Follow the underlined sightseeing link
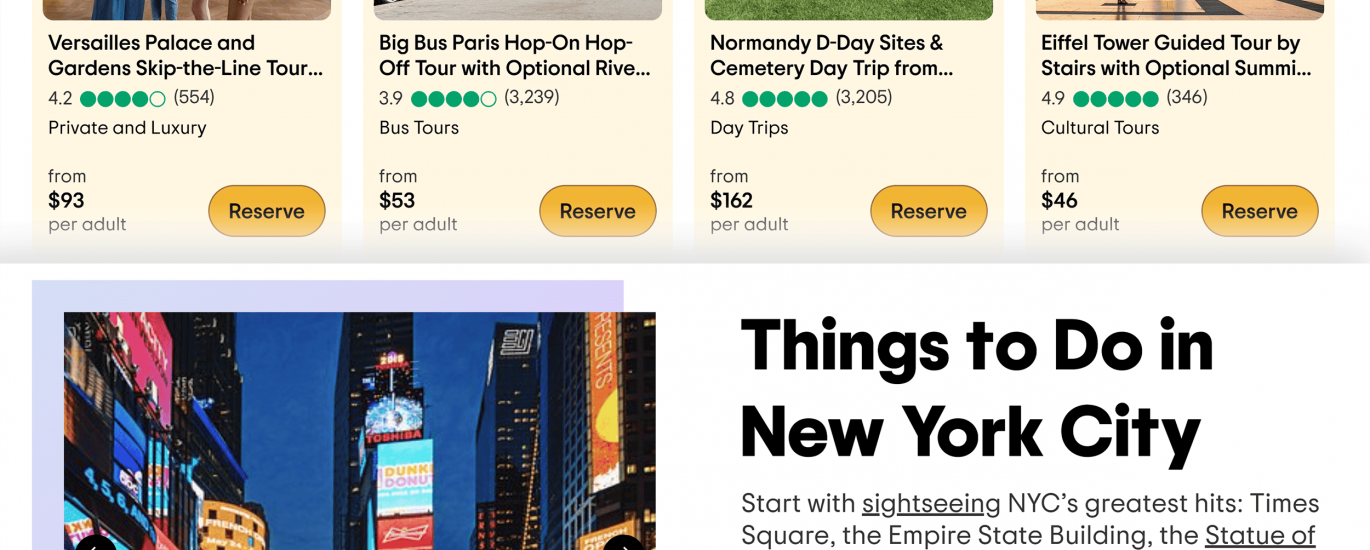Image resolution: width=1370 pixels, height=550 pixels. click(931, 503)
